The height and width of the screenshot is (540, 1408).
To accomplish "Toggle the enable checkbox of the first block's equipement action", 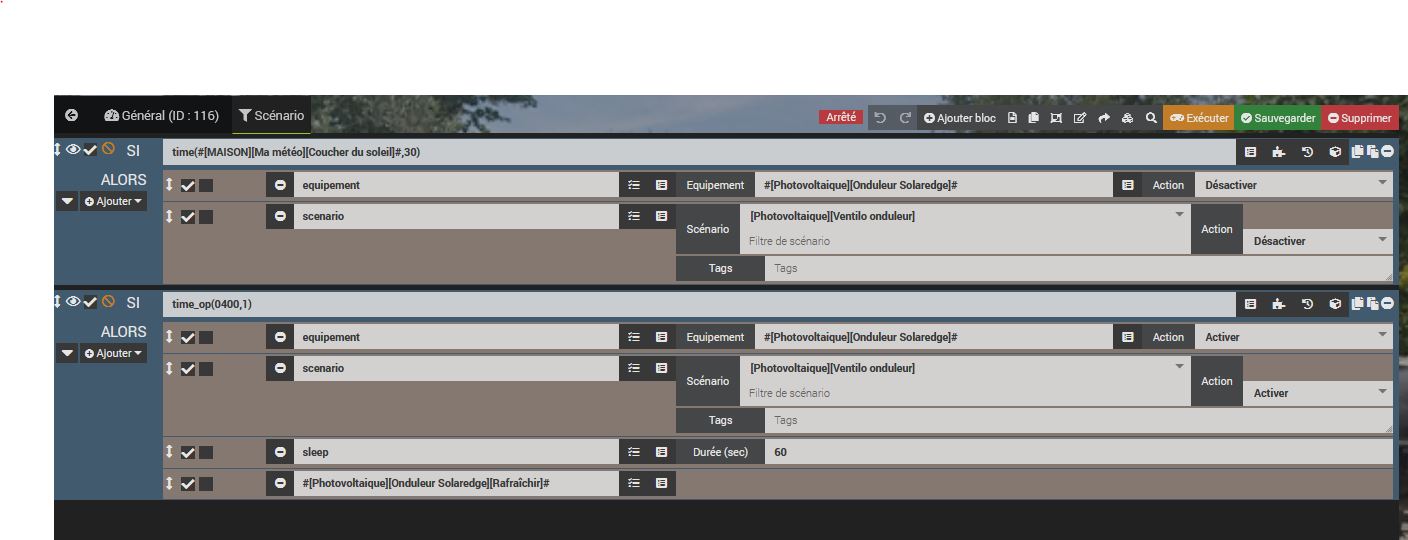I will pos(188,185).
